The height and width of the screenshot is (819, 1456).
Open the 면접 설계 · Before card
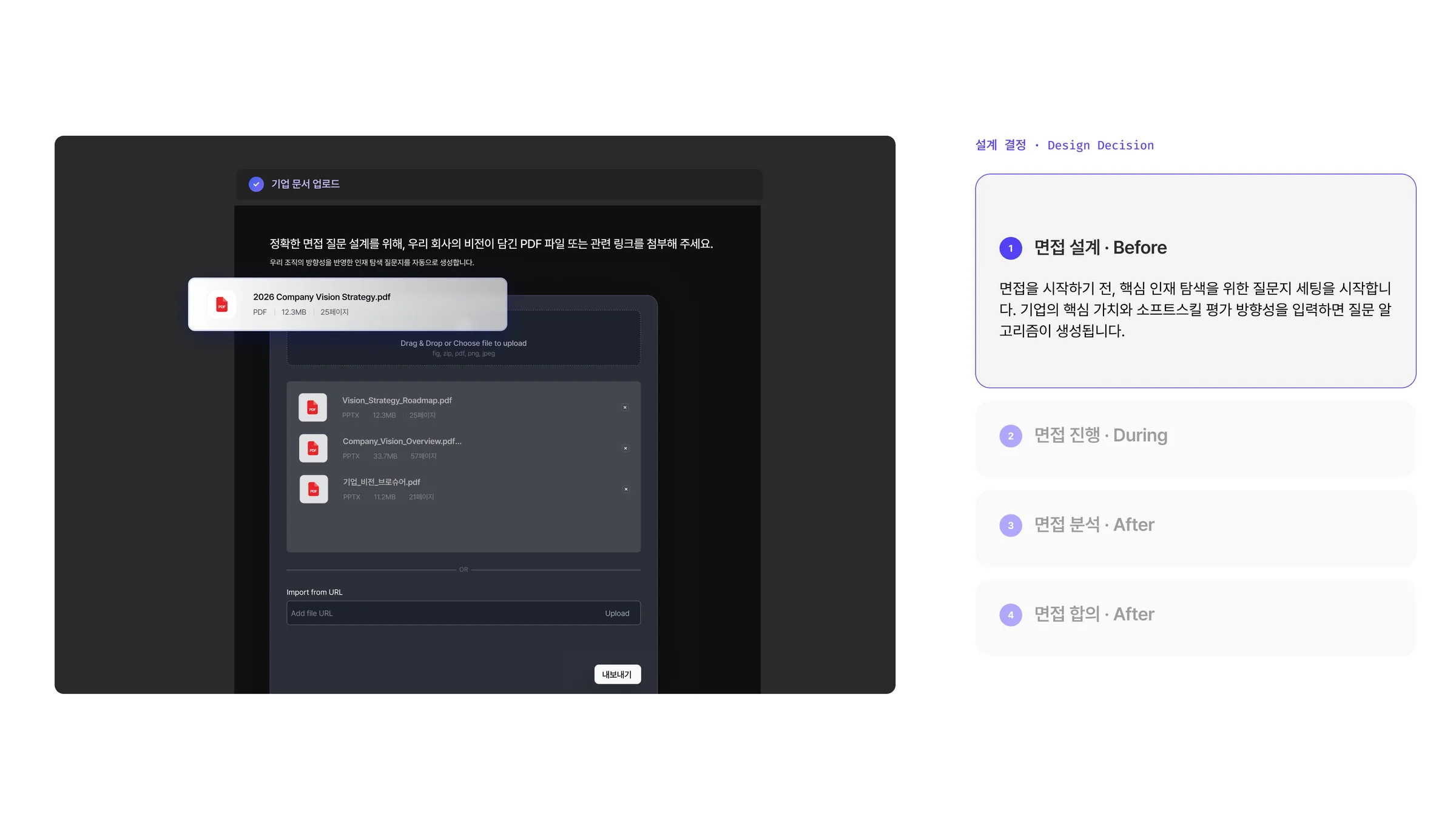1195,281
